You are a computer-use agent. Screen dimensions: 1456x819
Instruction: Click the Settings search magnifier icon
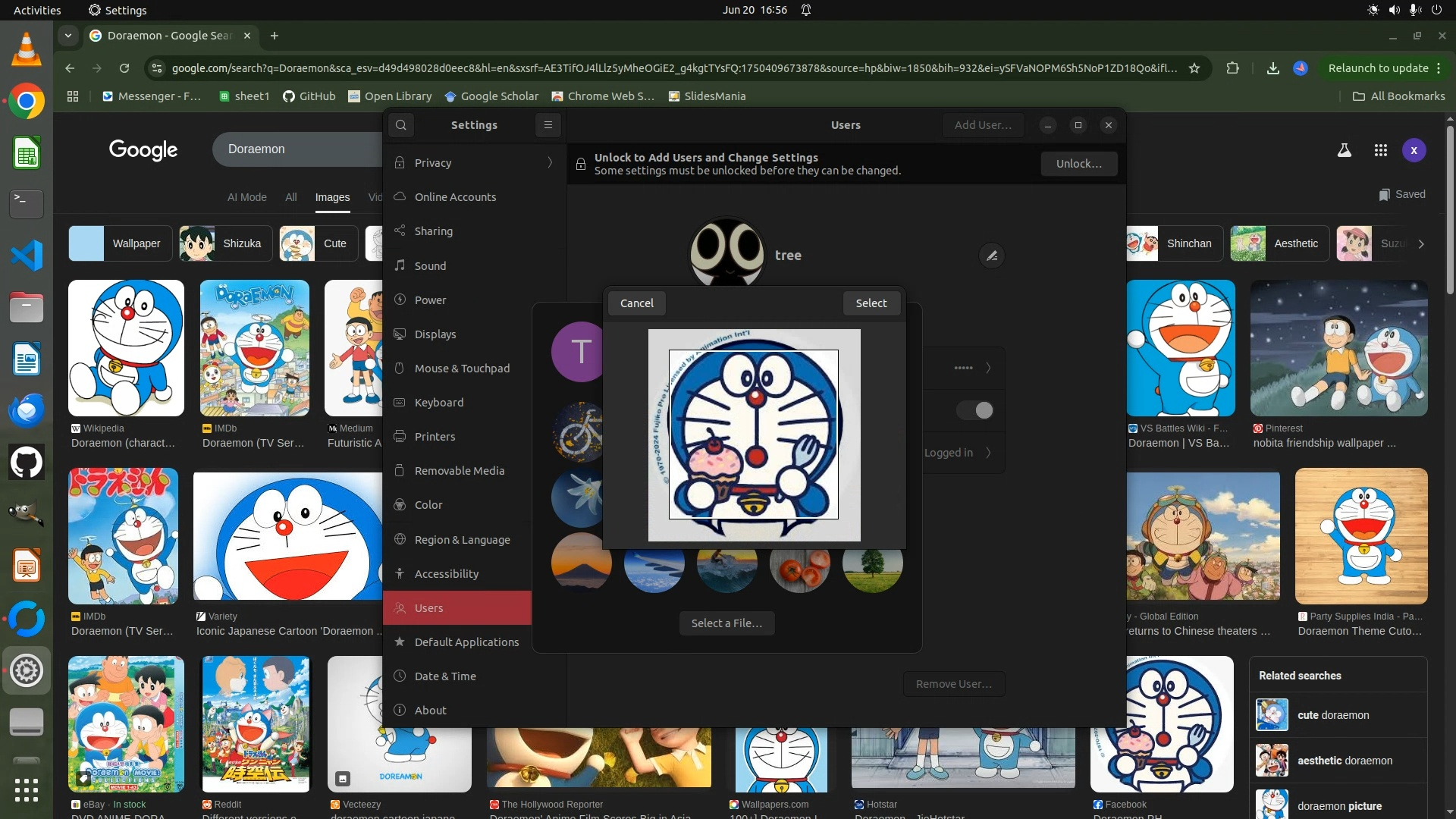click(x=401, y=125)
